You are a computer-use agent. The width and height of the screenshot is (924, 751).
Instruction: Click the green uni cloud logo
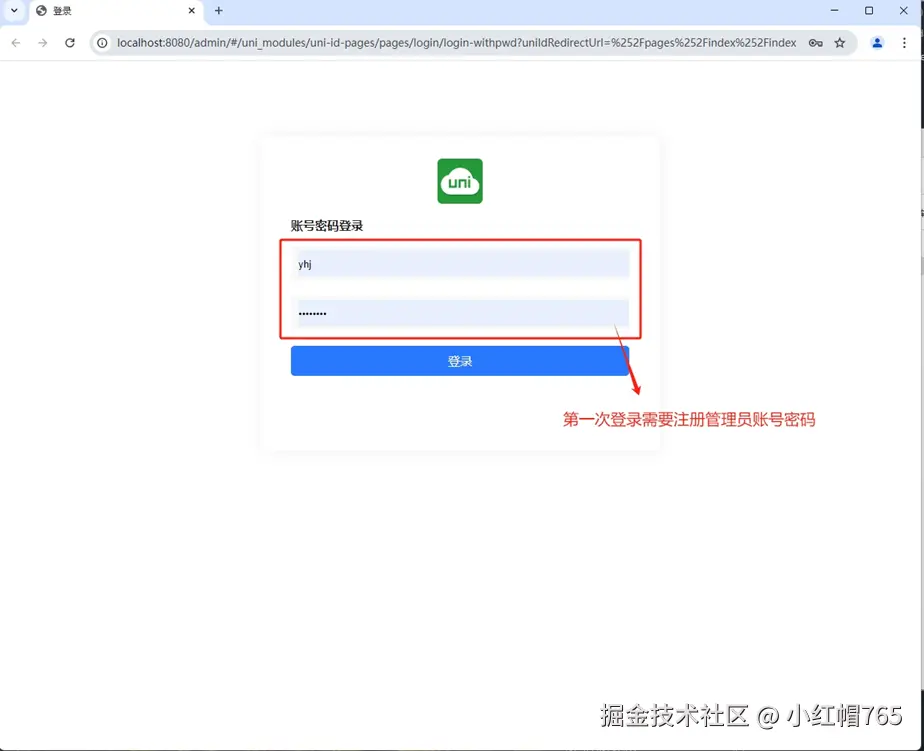point(460,181)
